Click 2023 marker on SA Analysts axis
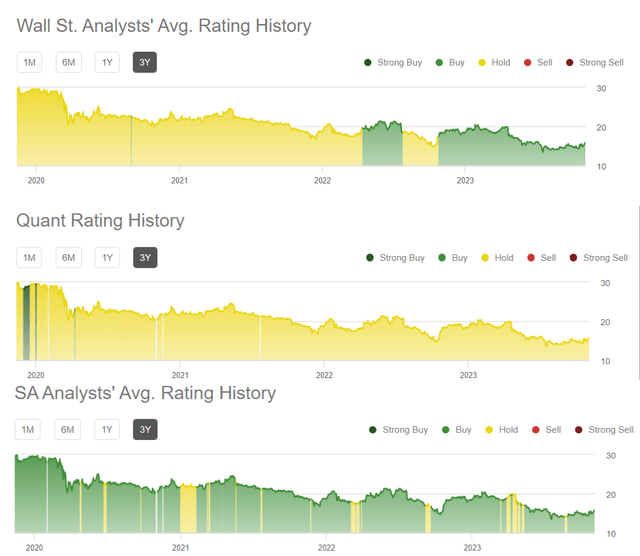The width and height of the screenshot is (640, 556). pos(465,549)
